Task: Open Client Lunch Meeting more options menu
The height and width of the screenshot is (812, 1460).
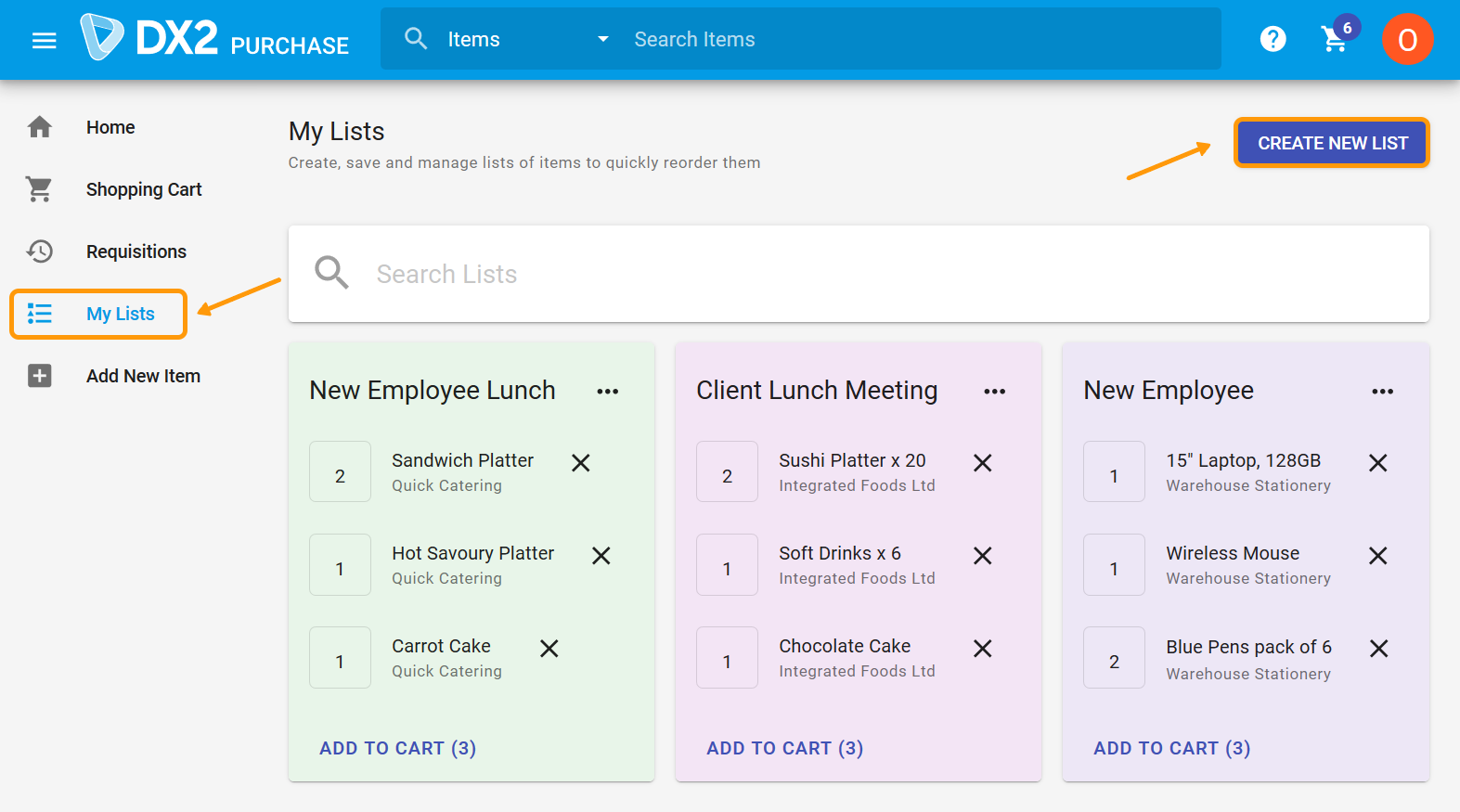Action: [995, 392]
